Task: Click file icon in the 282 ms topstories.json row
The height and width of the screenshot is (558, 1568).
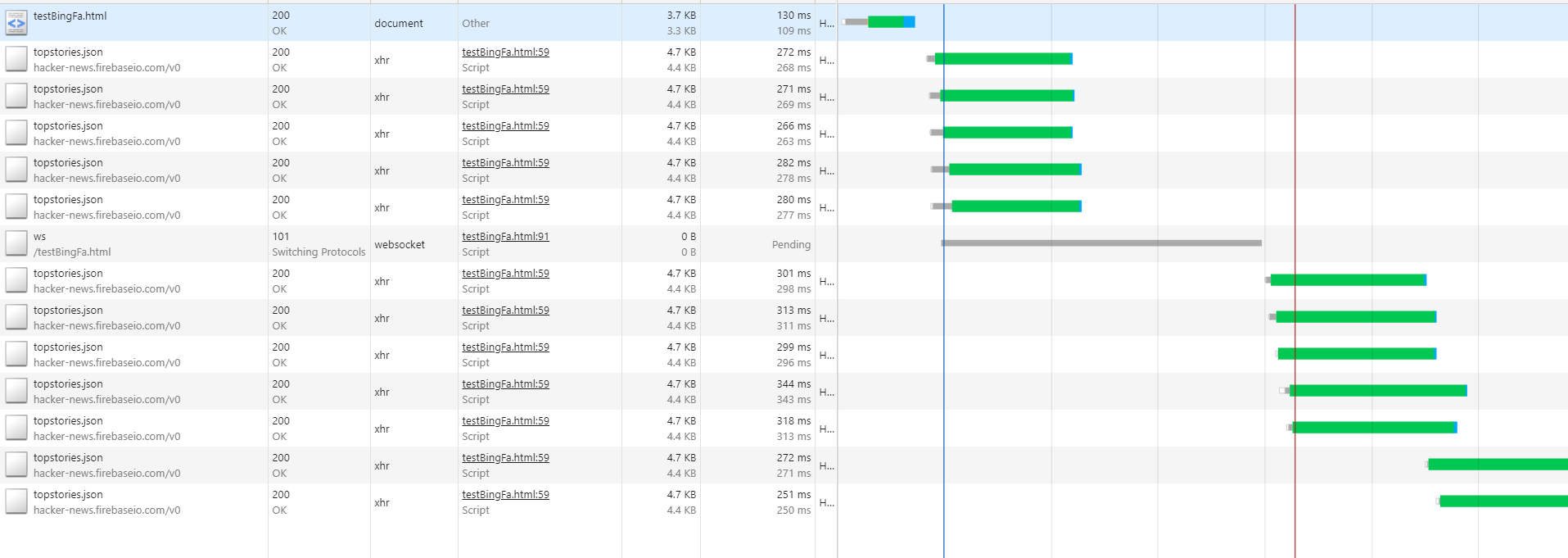Action: click(x=16, y=170)
